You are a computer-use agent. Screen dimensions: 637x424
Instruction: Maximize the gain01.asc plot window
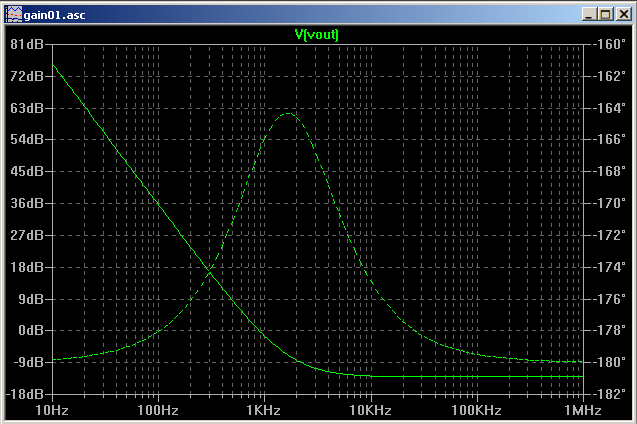[605, 15]
